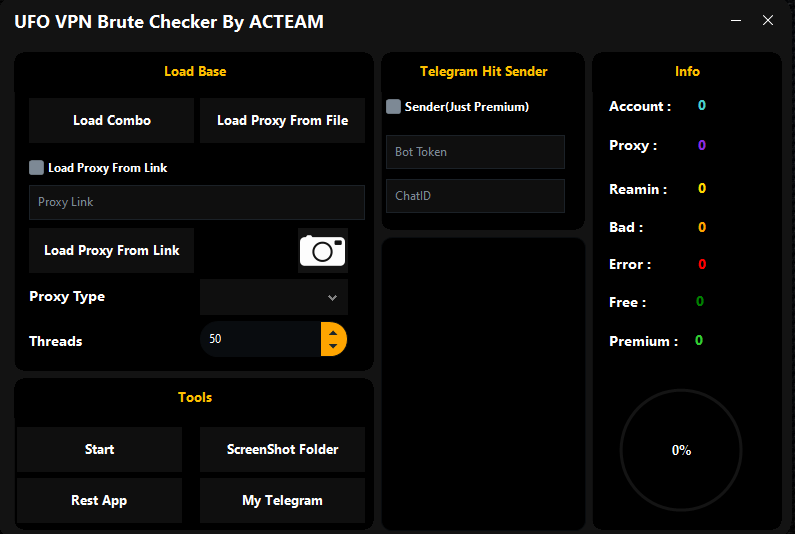
Task: Open the Proxy Type dropdown
Action: [x=274, y=297]
